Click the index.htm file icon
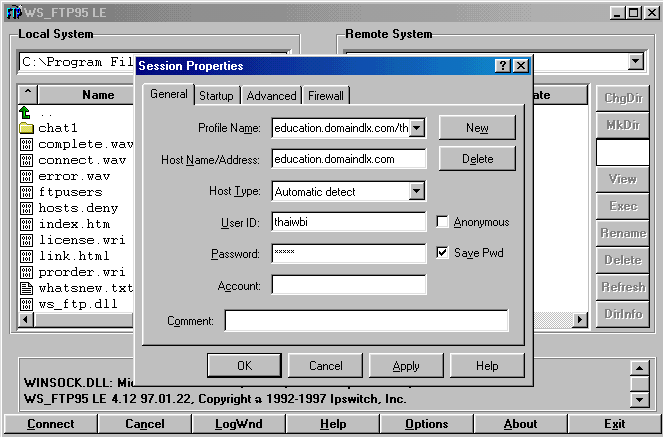663x437 pixels. [26, 224]
